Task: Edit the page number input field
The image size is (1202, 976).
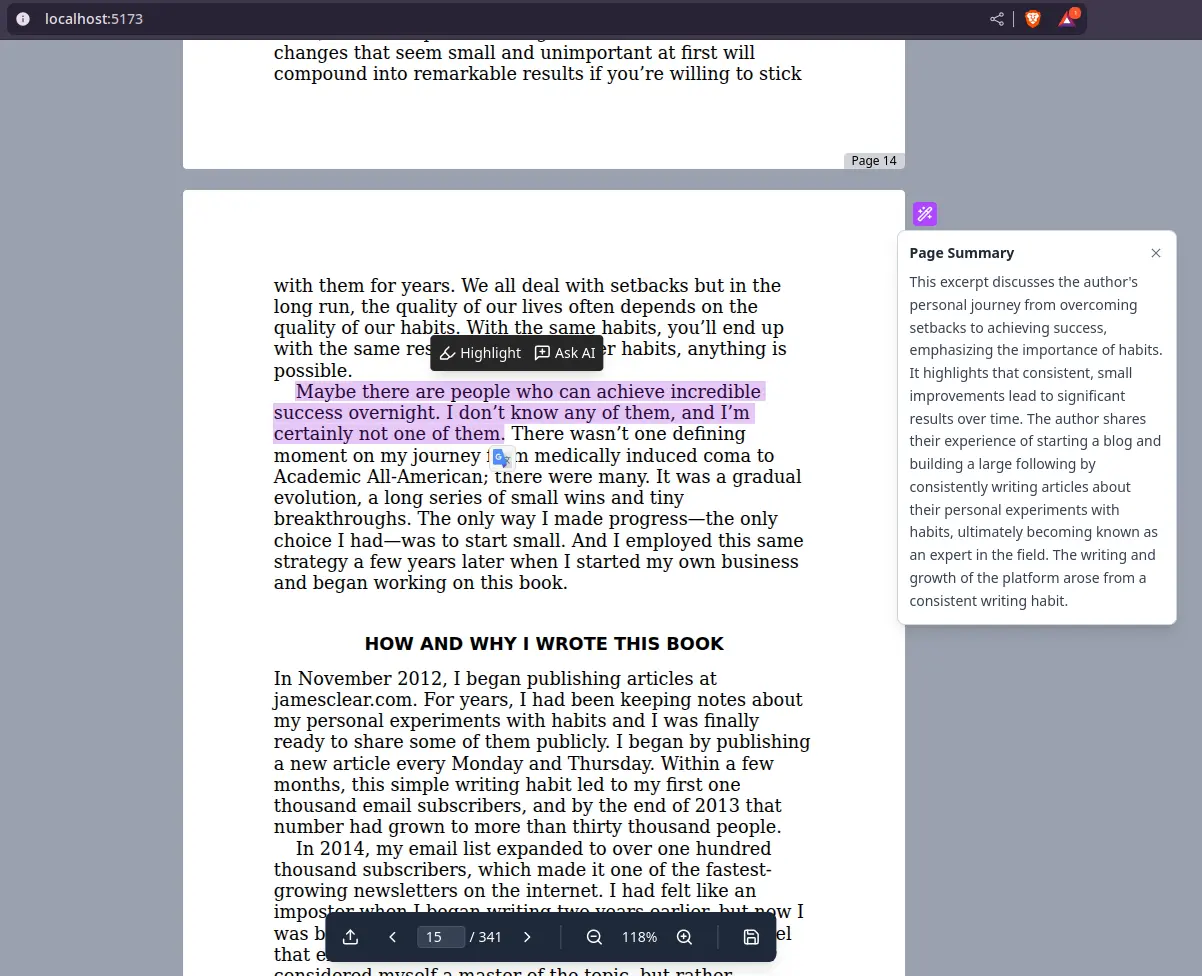Action: click(x=440, y=937)
